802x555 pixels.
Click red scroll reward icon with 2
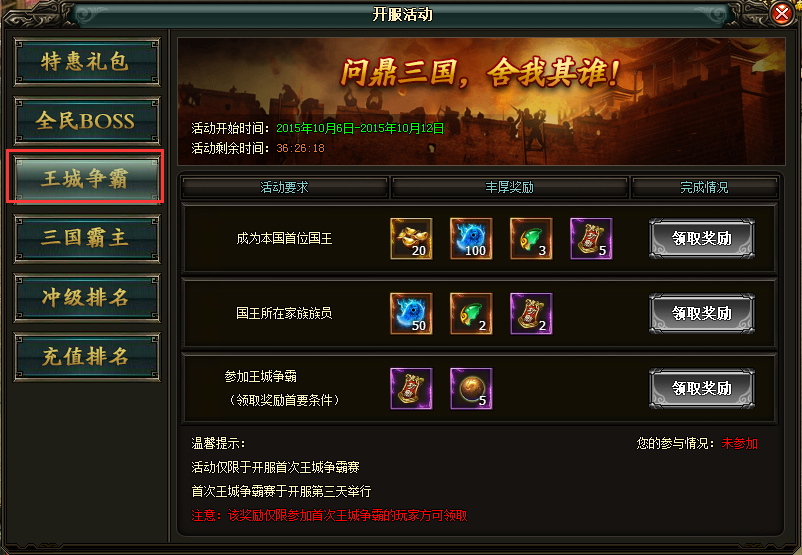click(x=531, y=314)
